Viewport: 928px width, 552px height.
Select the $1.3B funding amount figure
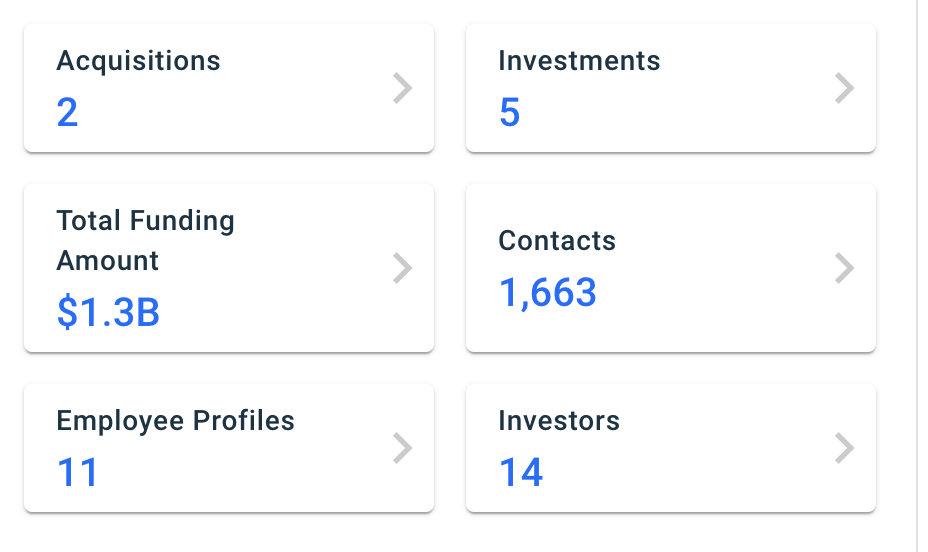108,313
